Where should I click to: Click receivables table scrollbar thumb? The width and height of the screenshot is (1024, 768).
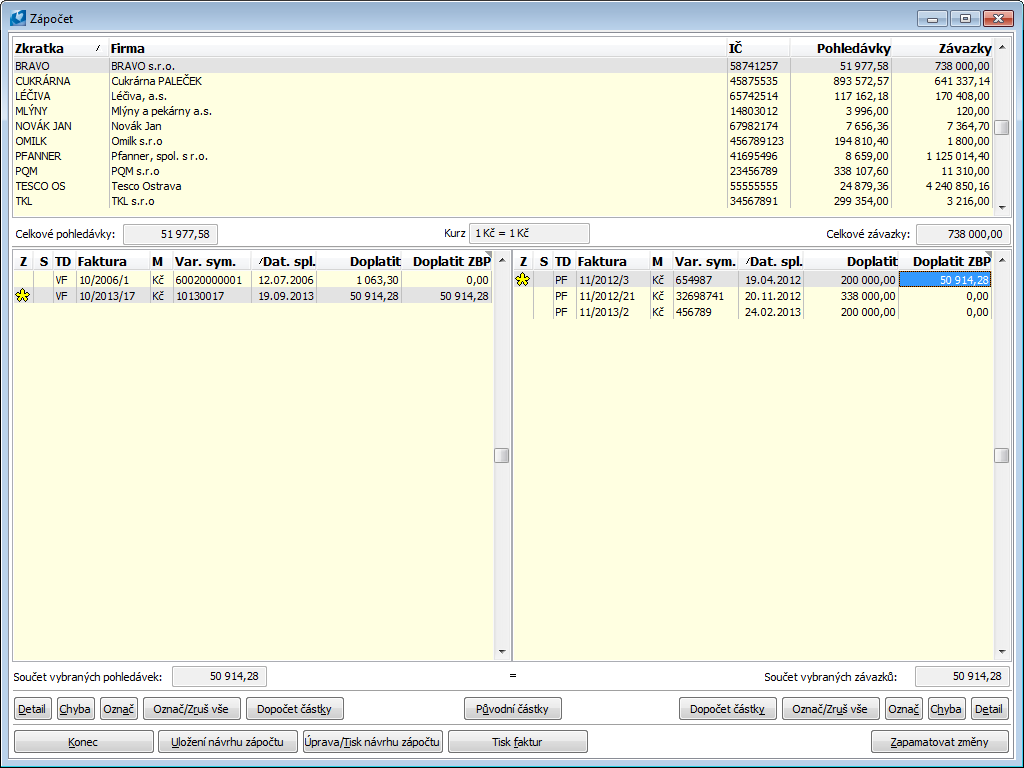502,455
